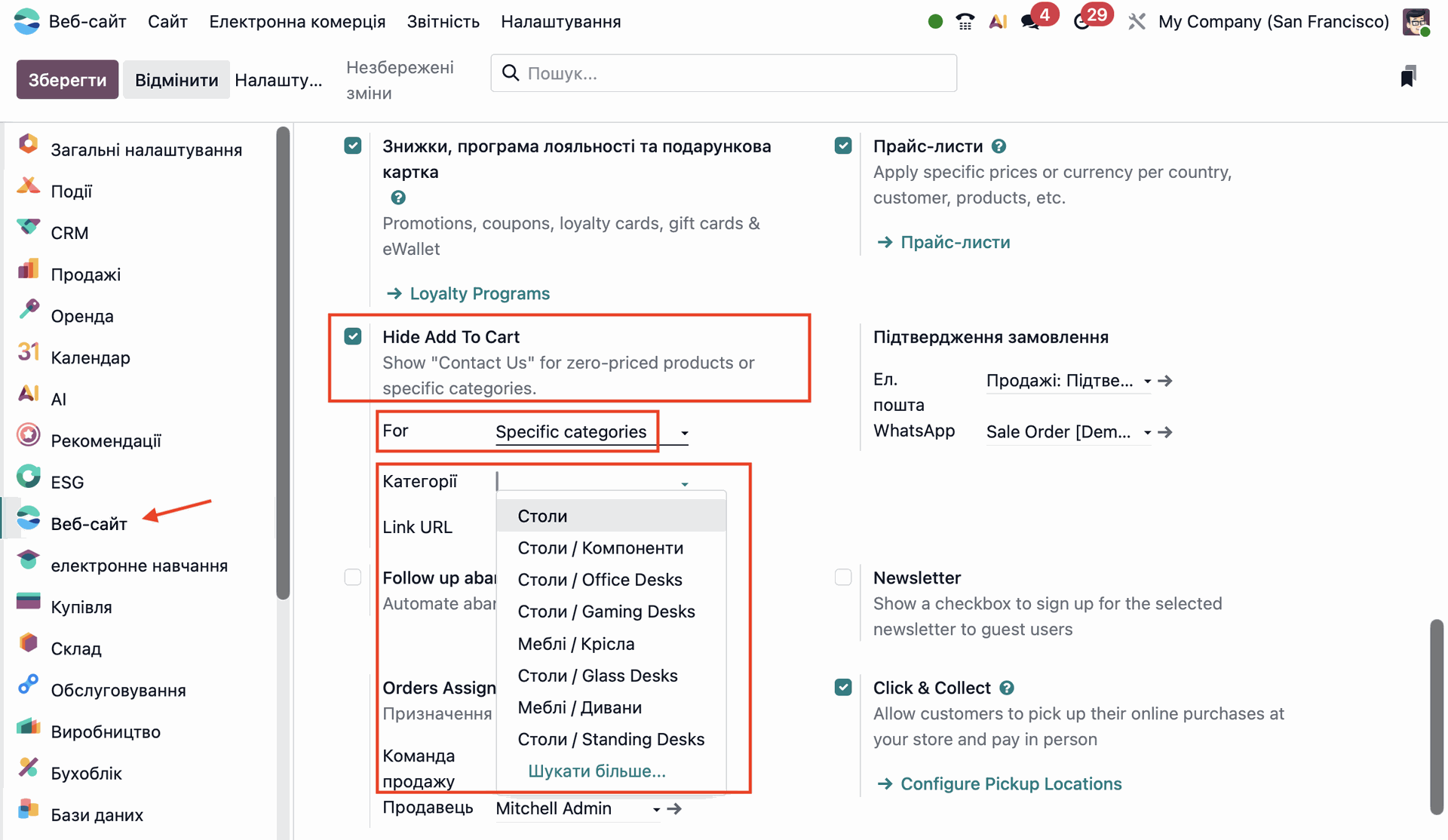Click the left sidebar vertical scrollbar
Image resolution: width=1448 pixels, height=840 pixels.
(x=283, y=362)
